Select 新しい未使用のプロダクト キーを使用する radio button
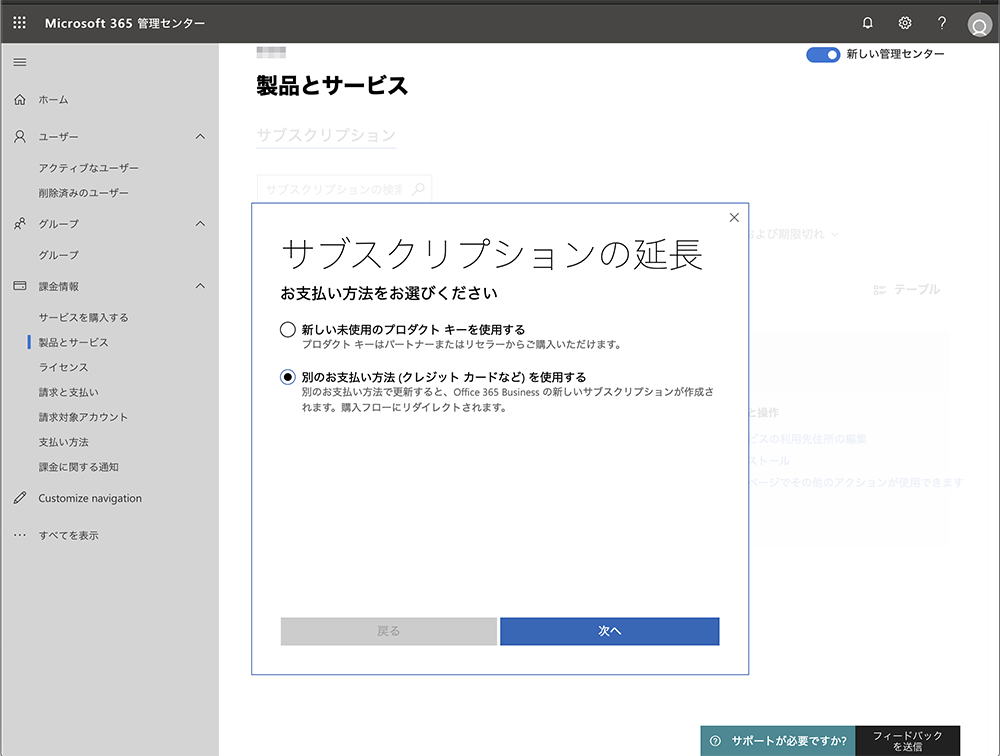This screenshot has width=1000, height=756. 288,329
